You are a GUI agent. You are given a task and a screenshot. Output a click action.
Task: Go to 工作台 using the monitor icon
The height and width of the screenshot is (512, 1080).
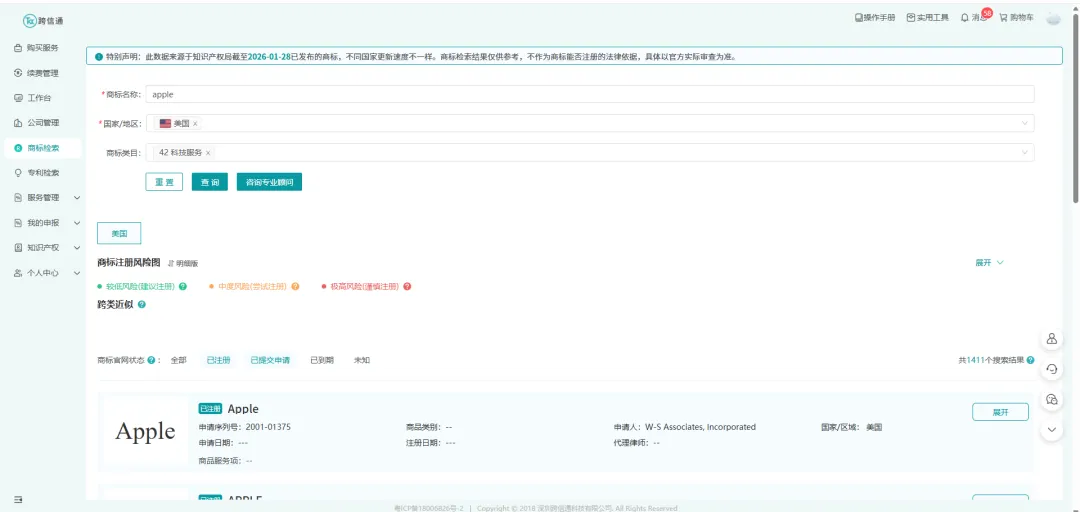pyautogui.click(x=18, y=98)
